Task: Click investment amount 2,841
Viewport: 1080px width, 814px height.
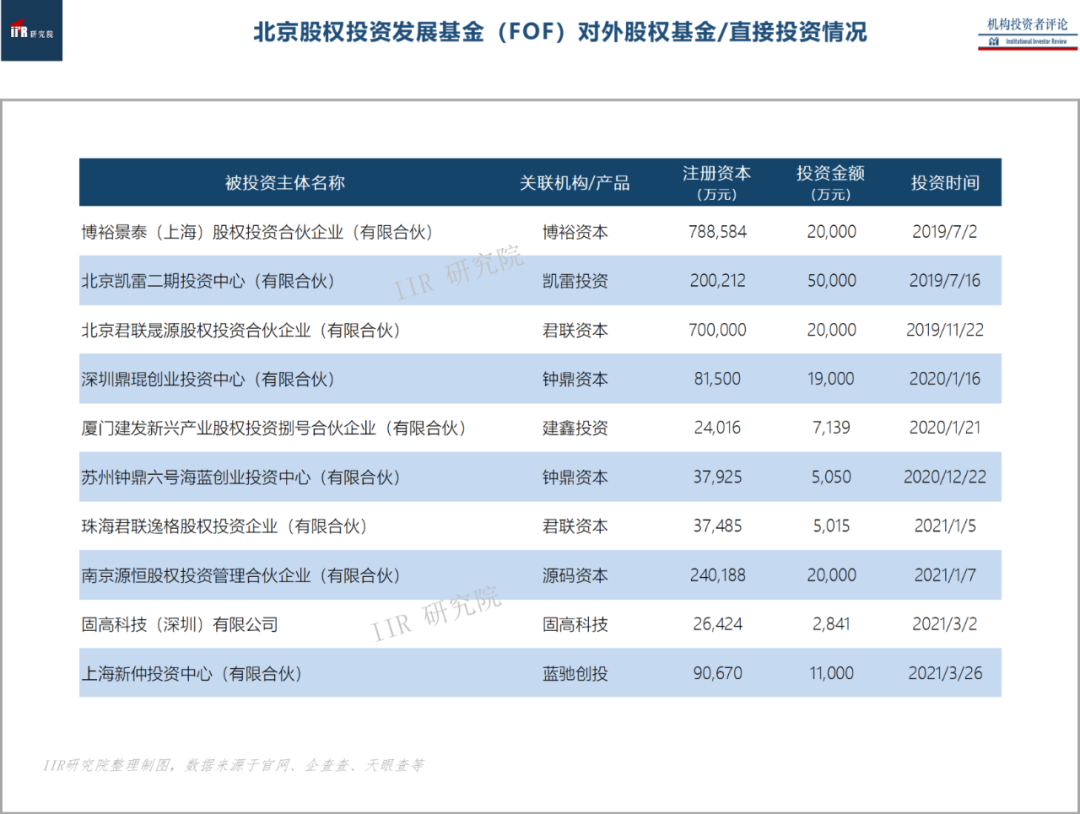Action: [x=831, y=625]
